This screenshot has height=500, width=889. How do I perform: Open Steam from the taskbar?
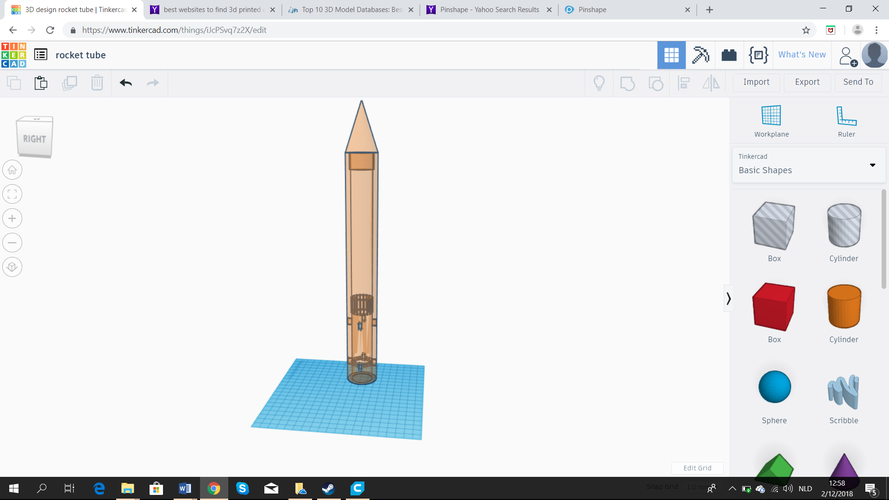[328, 488]
